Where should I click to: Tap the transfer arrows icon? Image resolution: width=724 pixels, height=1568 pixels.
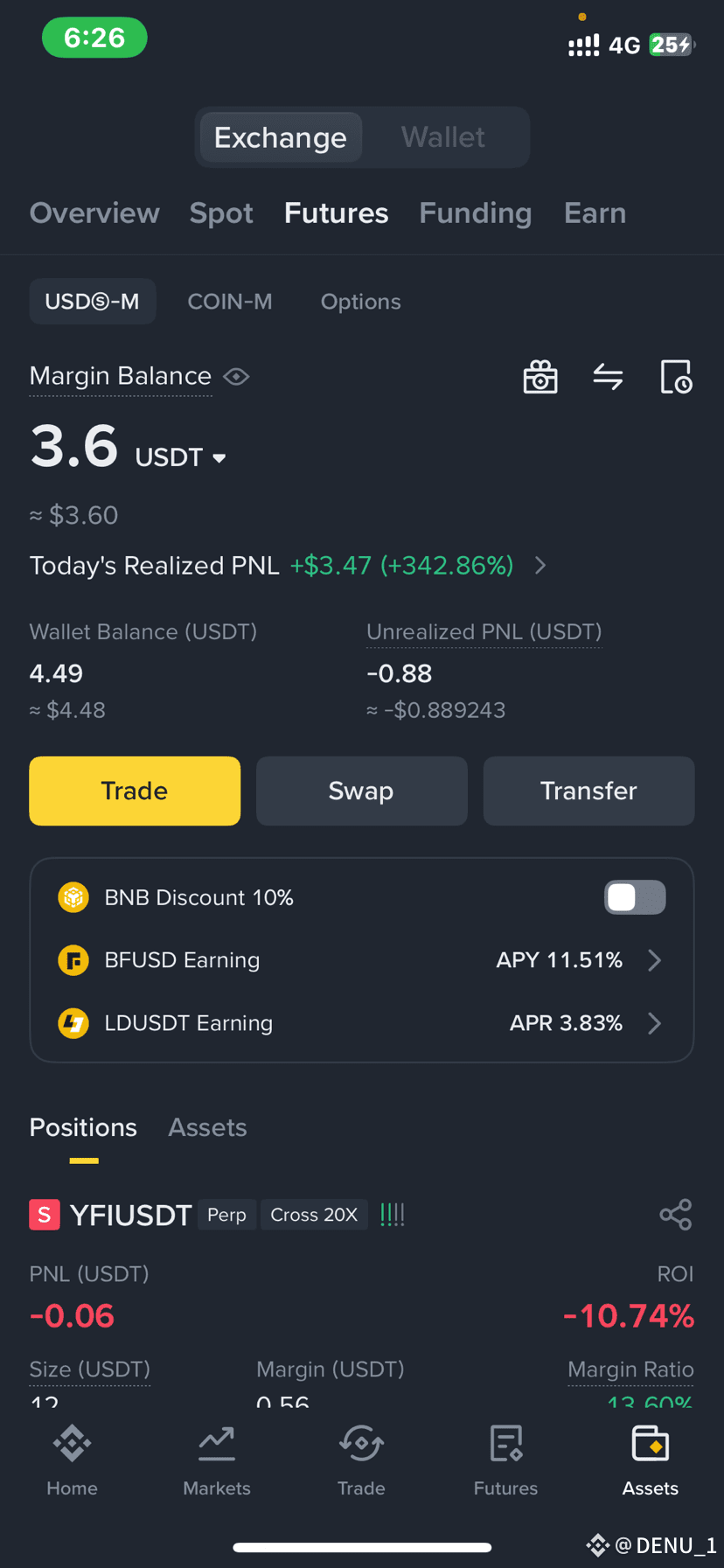[608, 377]
